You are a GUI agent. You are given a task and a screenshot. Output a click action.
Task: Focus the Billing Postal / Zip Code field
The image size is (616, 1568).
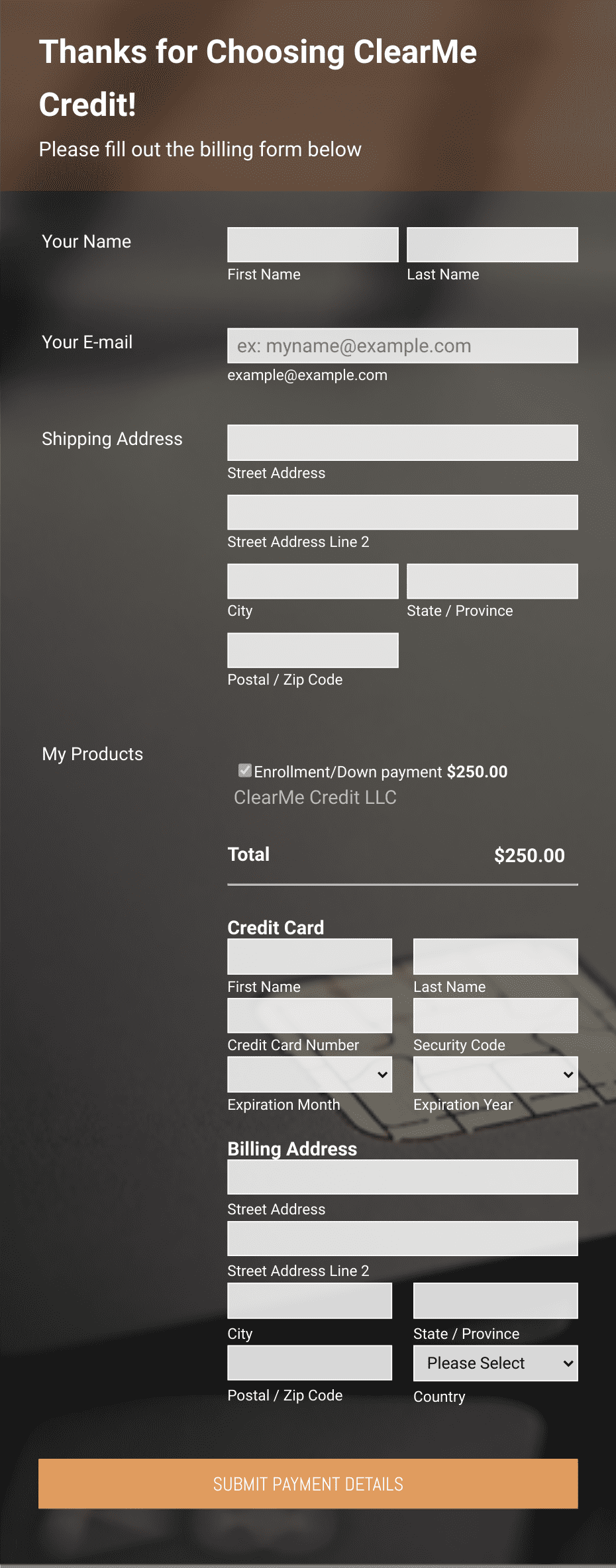(x=310, y=1363)
